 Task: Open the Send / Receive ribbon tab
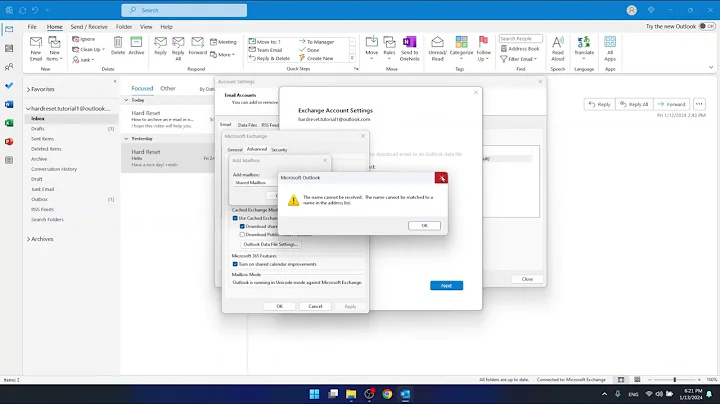click(x=89, y=27)
